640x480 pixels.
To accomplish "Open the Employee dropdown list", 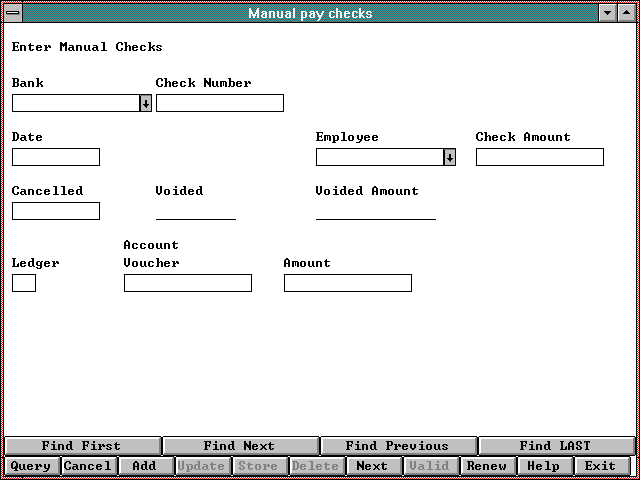I will (x=449, y=157).
